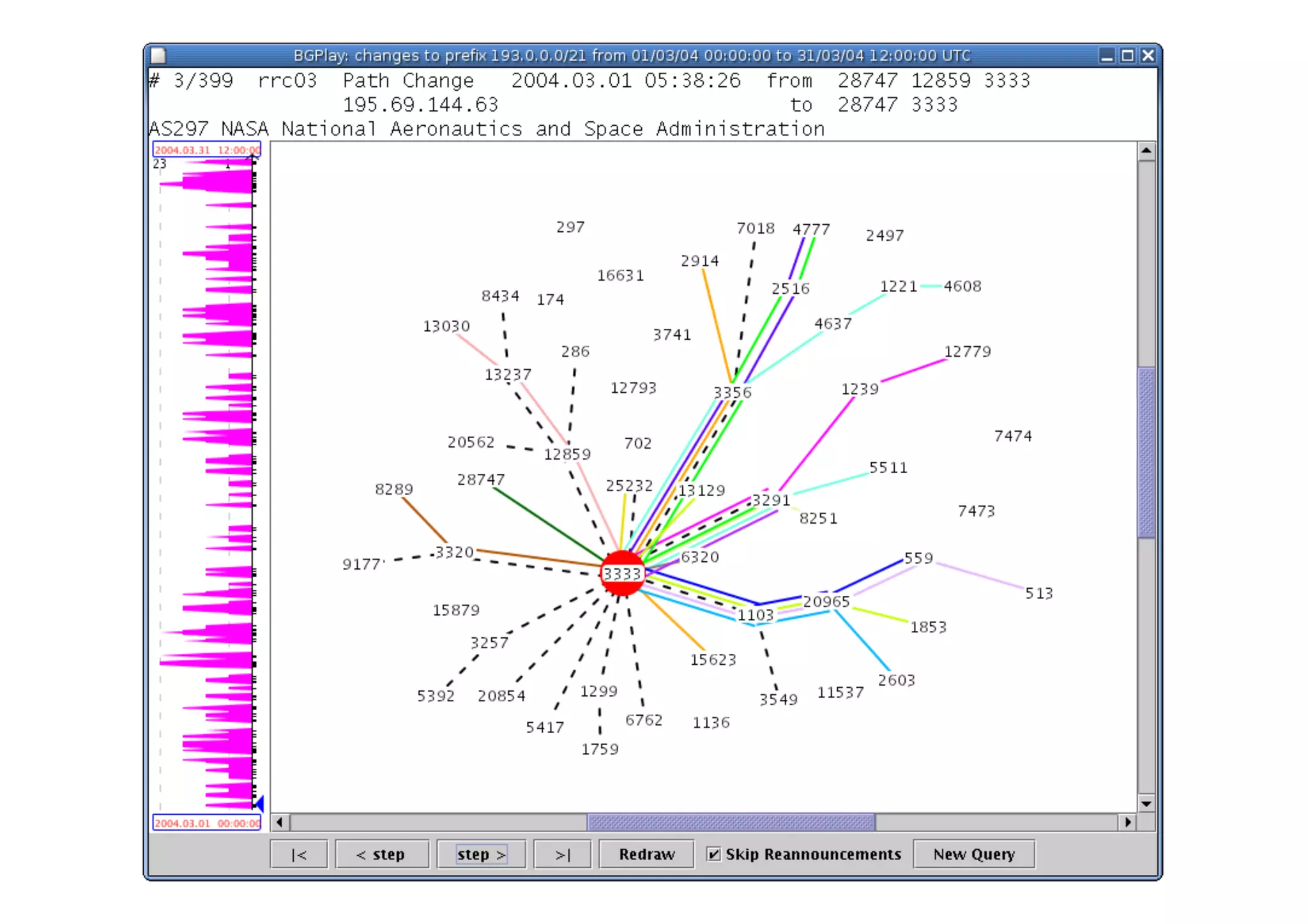Select the red 3333 origin AS node
The width and height of the screenshot is (1308, 924).
click(622, 573)
